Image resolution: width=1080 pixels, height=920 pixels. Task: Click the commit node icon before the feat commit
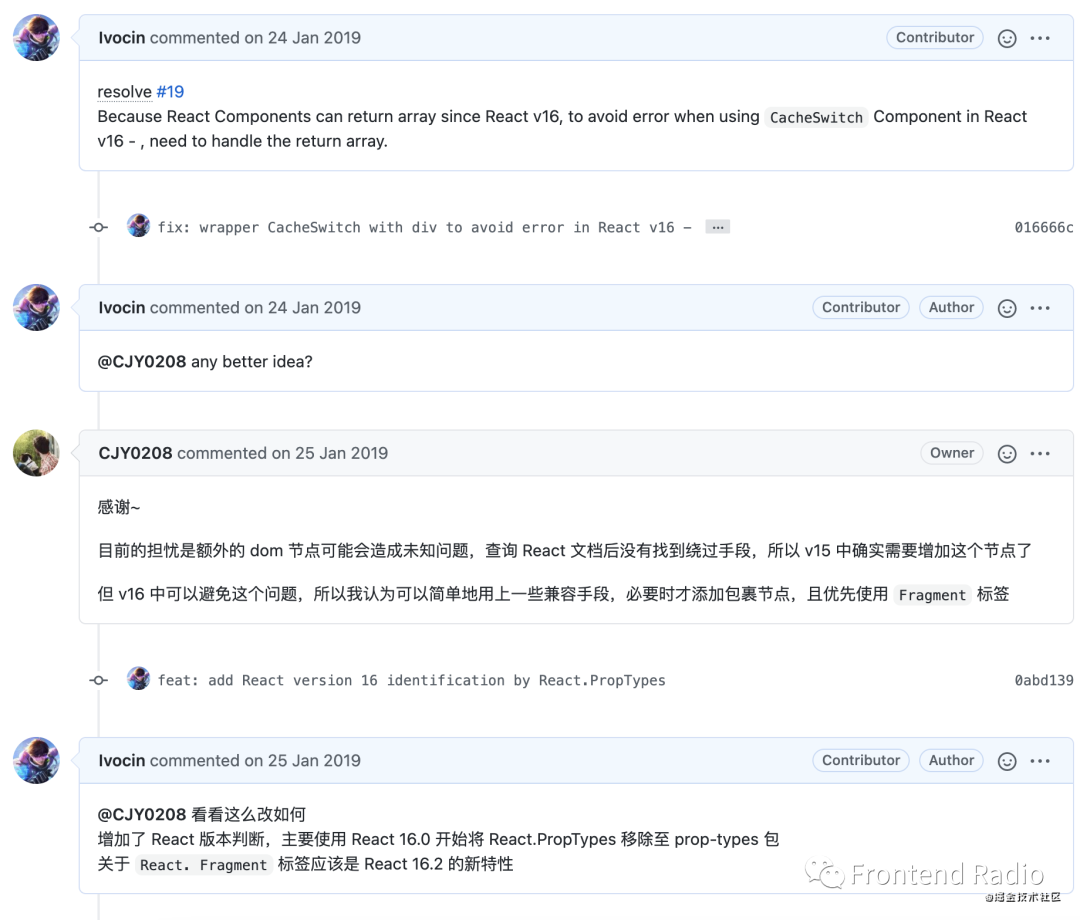97,679
